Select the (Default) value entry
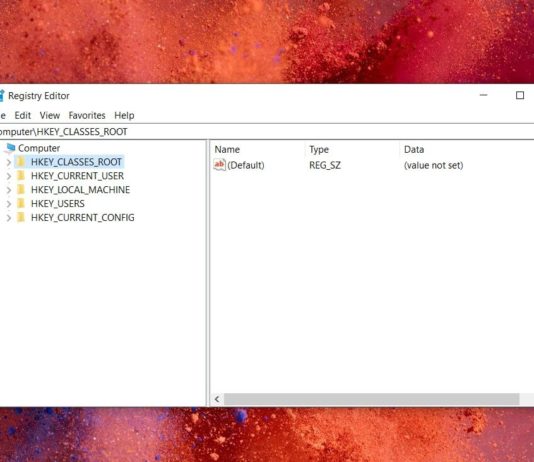 [x=246, y=165]
